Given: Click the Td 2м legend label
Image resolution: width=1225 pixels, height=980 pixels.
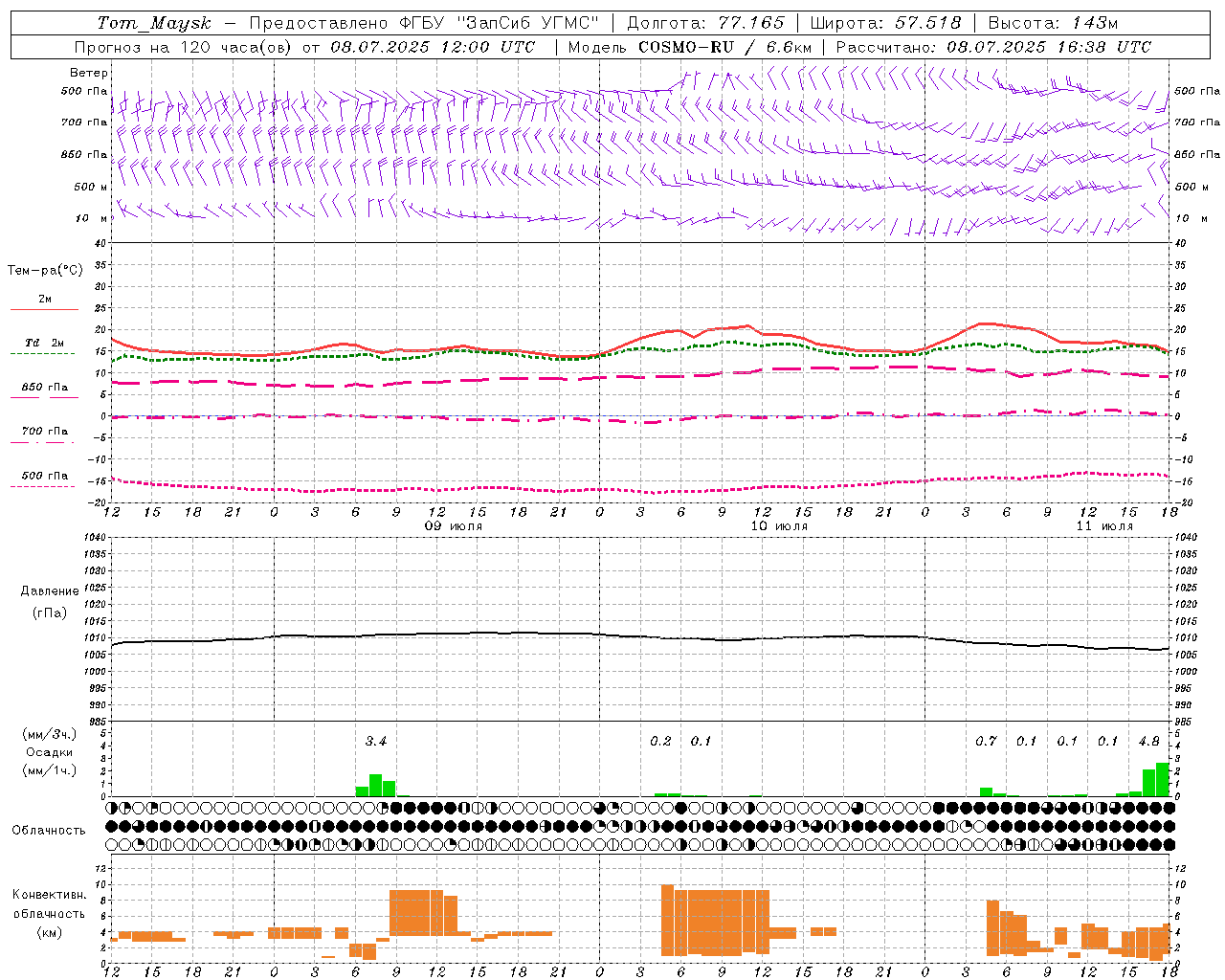Looking at the screenshot, I should [45, 343].
